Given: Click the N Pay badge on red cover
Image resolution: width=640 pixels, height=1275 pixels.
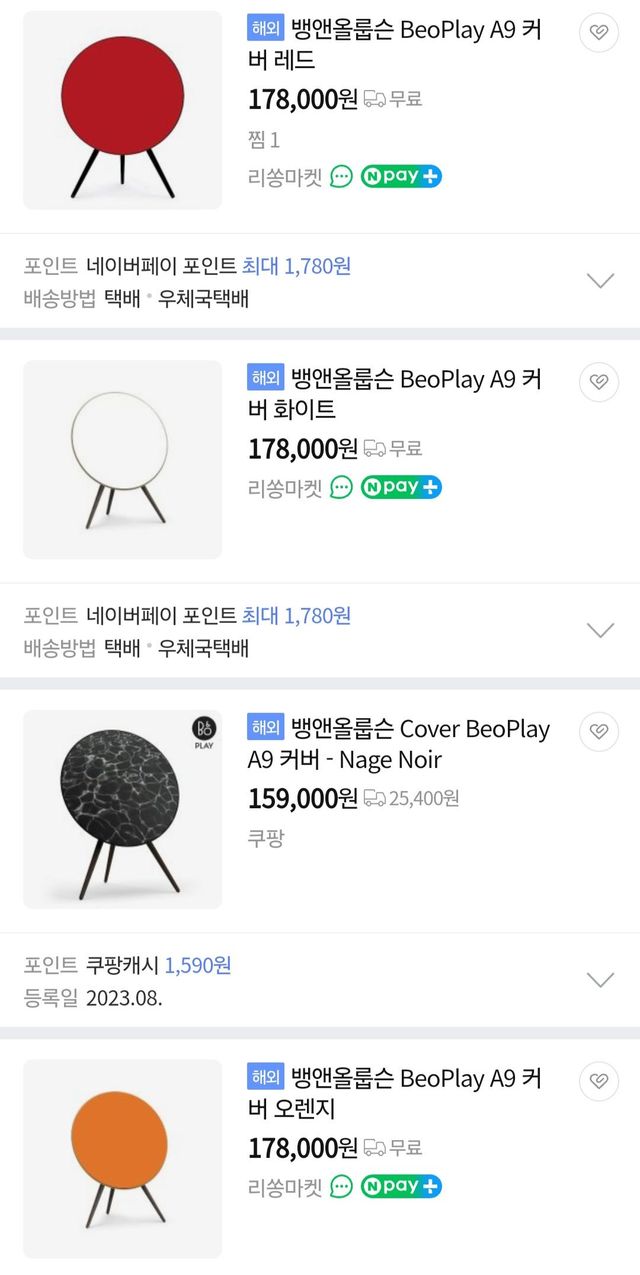Looking at the screenshot, I should click(401, 177).
